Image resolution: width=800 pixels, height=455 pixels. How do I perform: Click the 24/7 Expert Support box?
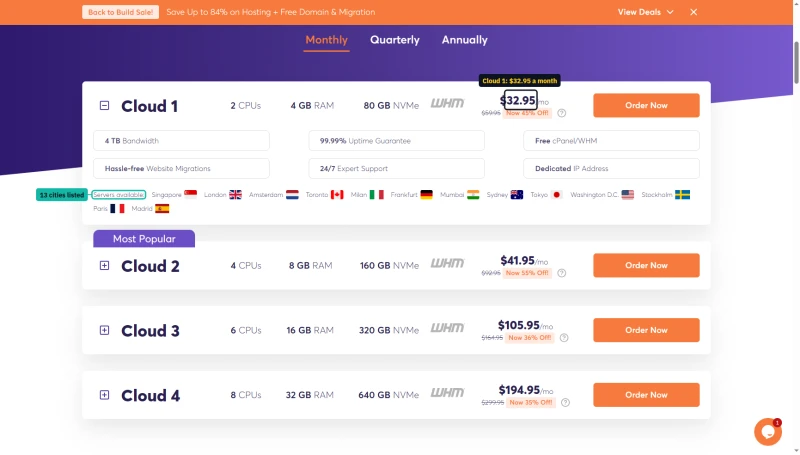coord(396,168)
